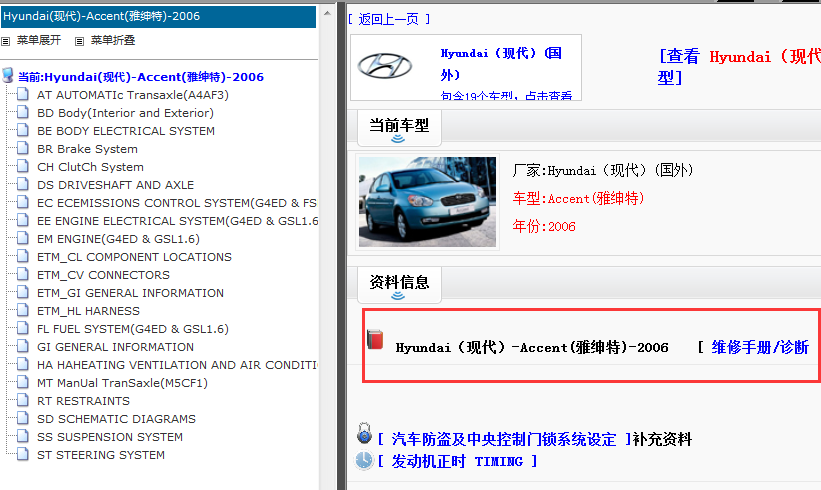Open 发动机正时 TIMING link
This screenshot has width=821, height=490.
457,461
